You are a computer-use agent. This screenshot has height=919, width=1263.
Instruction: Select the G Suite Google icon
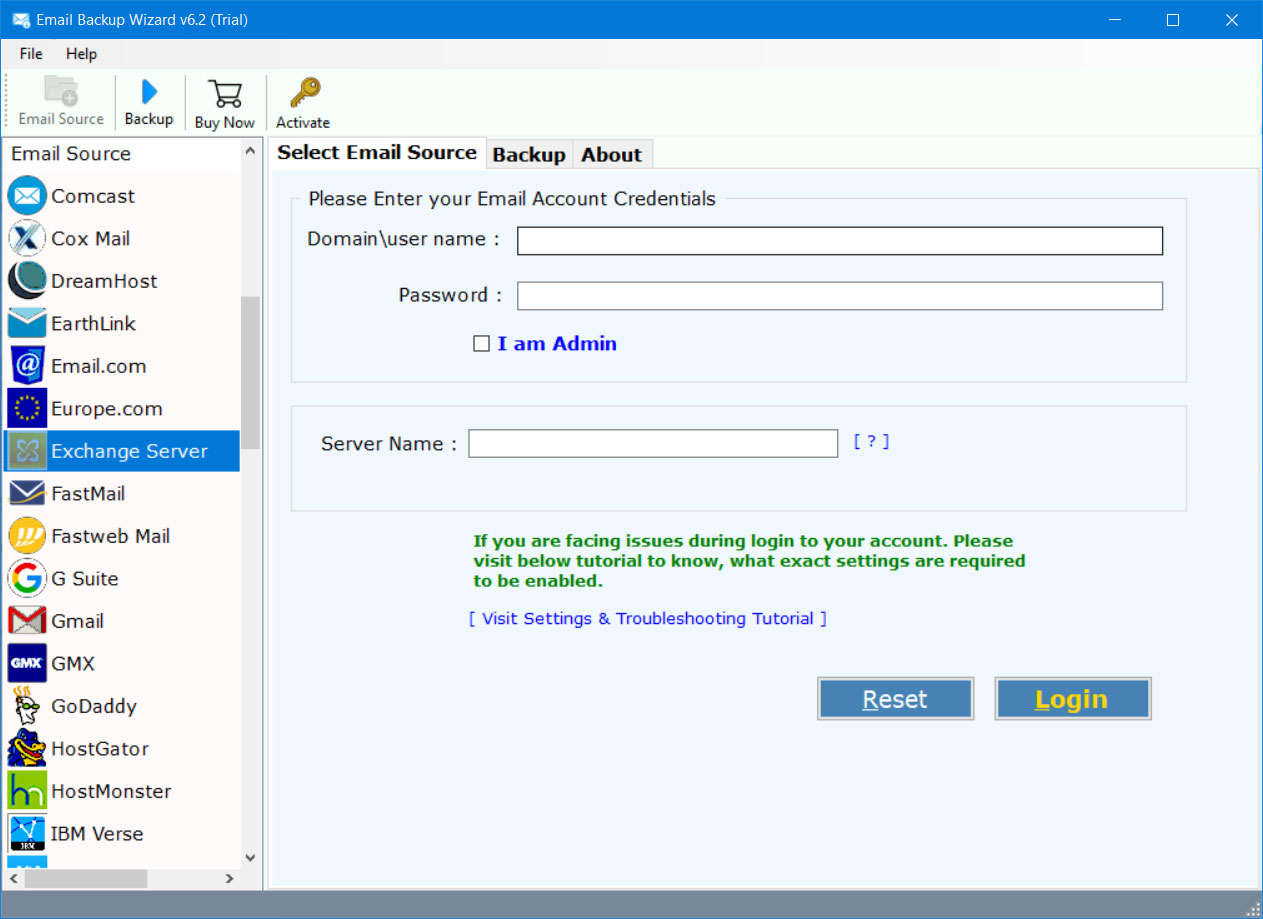27,578
